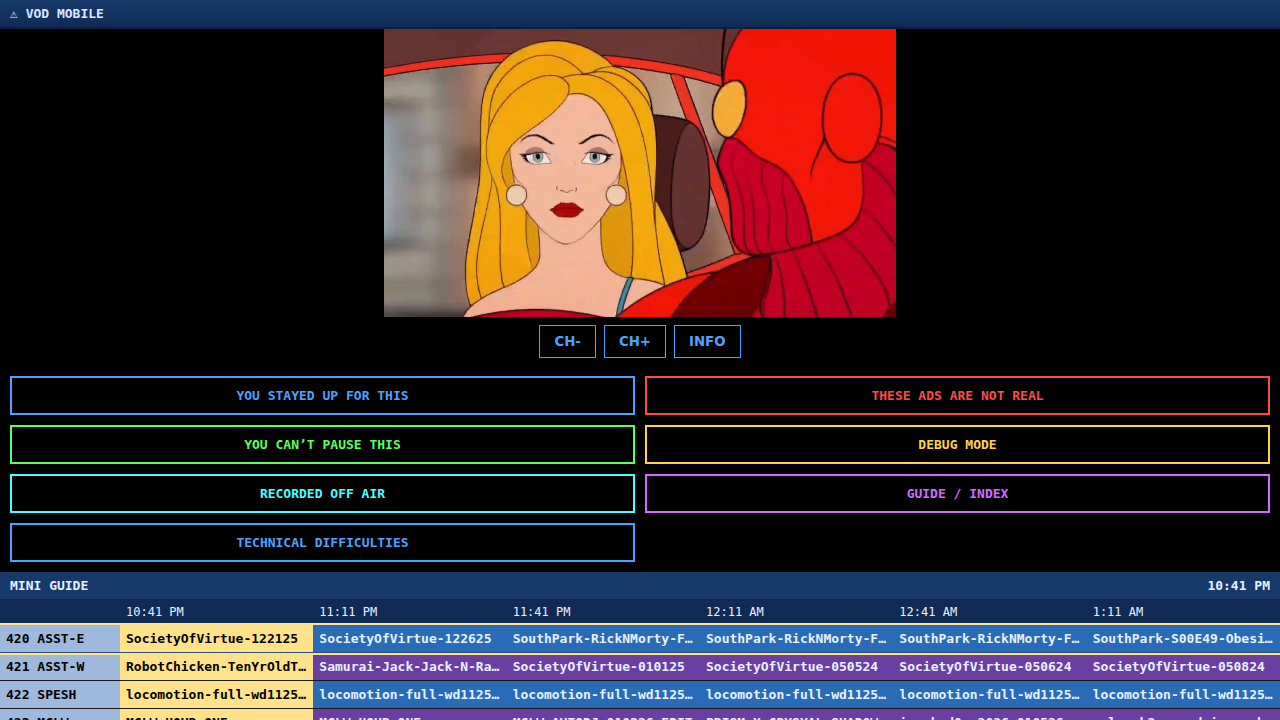Open the GUIDE / INDEX page
This screenshot has width=1280, height=720.
pos(957,493)
